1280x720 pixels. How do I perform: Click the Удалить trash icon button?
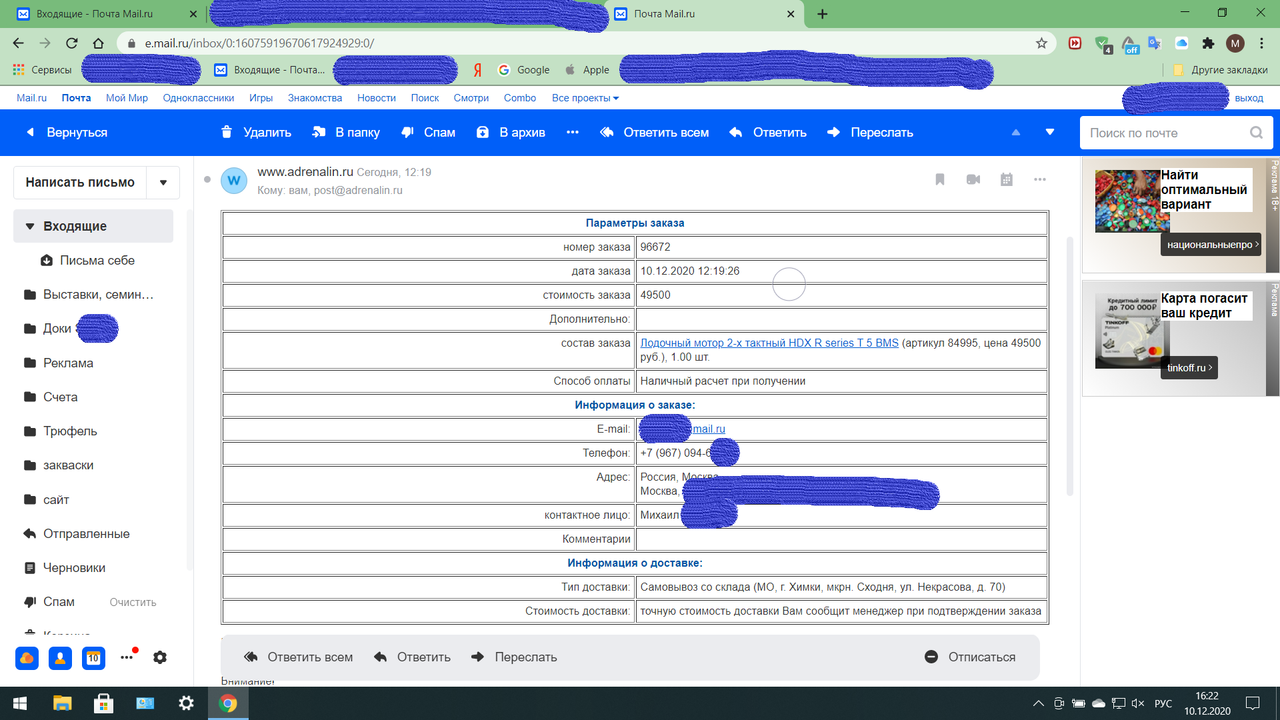pos(255,132)
